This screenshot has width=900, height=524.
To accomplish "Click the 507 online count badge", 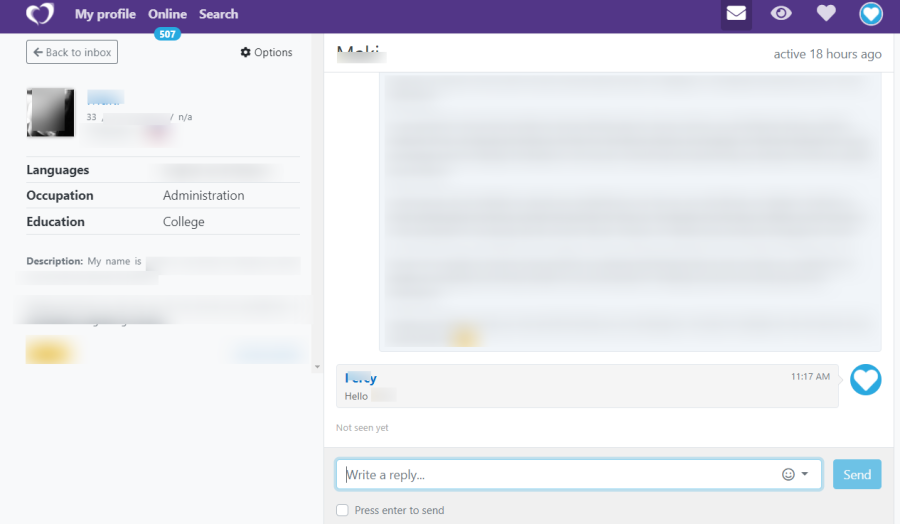I will click(x=167, y=34).
